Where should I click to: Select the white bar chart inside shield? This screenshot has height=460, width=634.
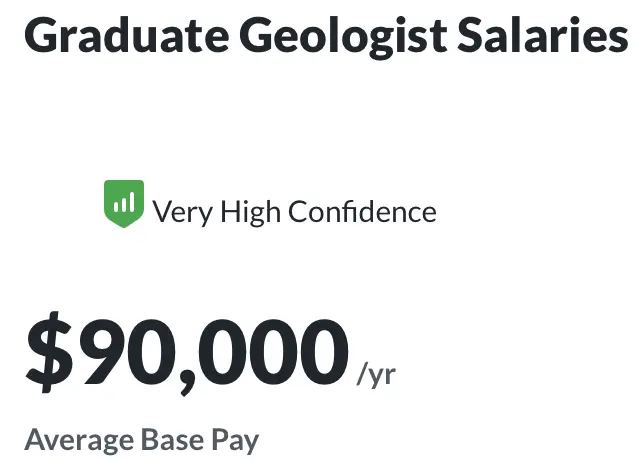[x=124, y=202]
